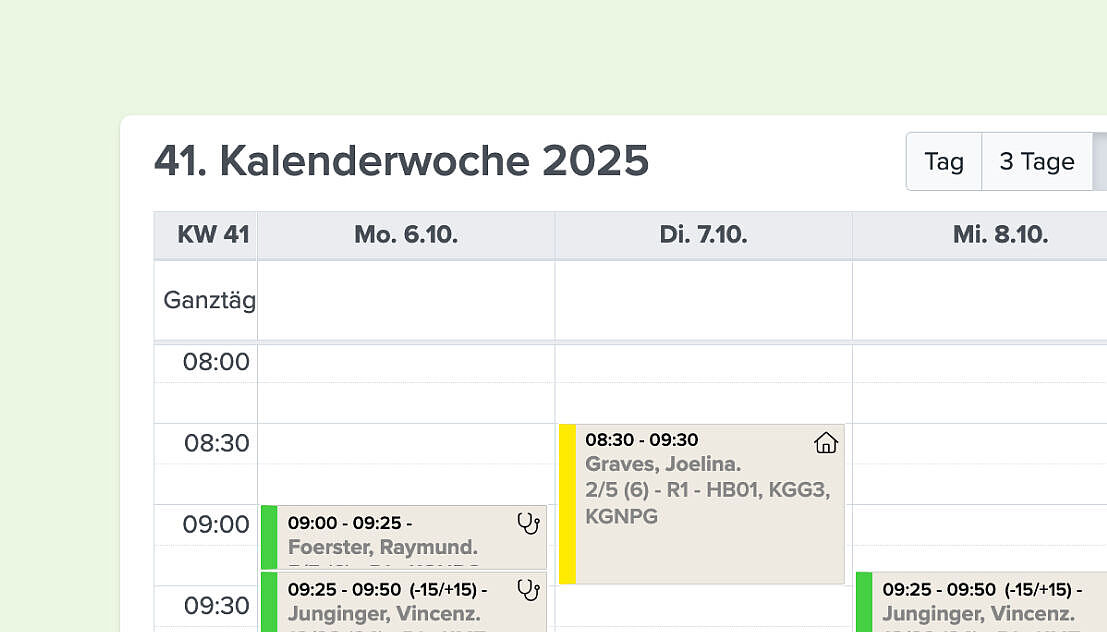
Task: Click Tuesday all-day Ganztägig cell
Action: (x=703, y=300)
